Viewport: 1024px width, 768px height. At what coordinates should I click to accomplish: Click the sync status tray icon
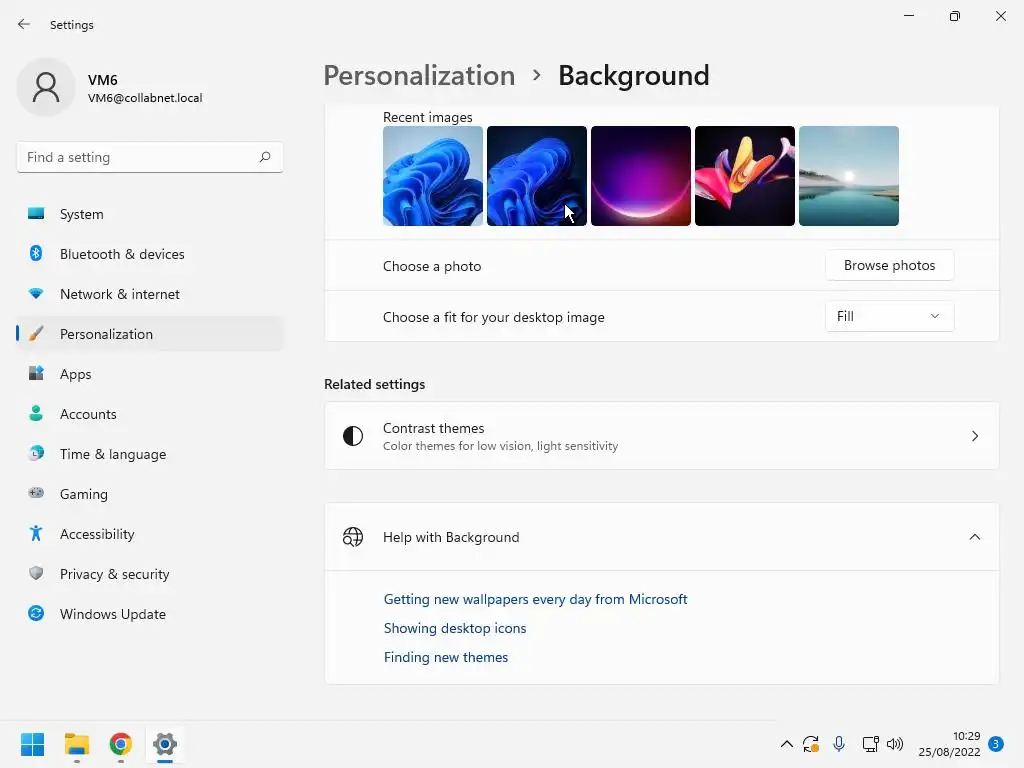point(811,744)
